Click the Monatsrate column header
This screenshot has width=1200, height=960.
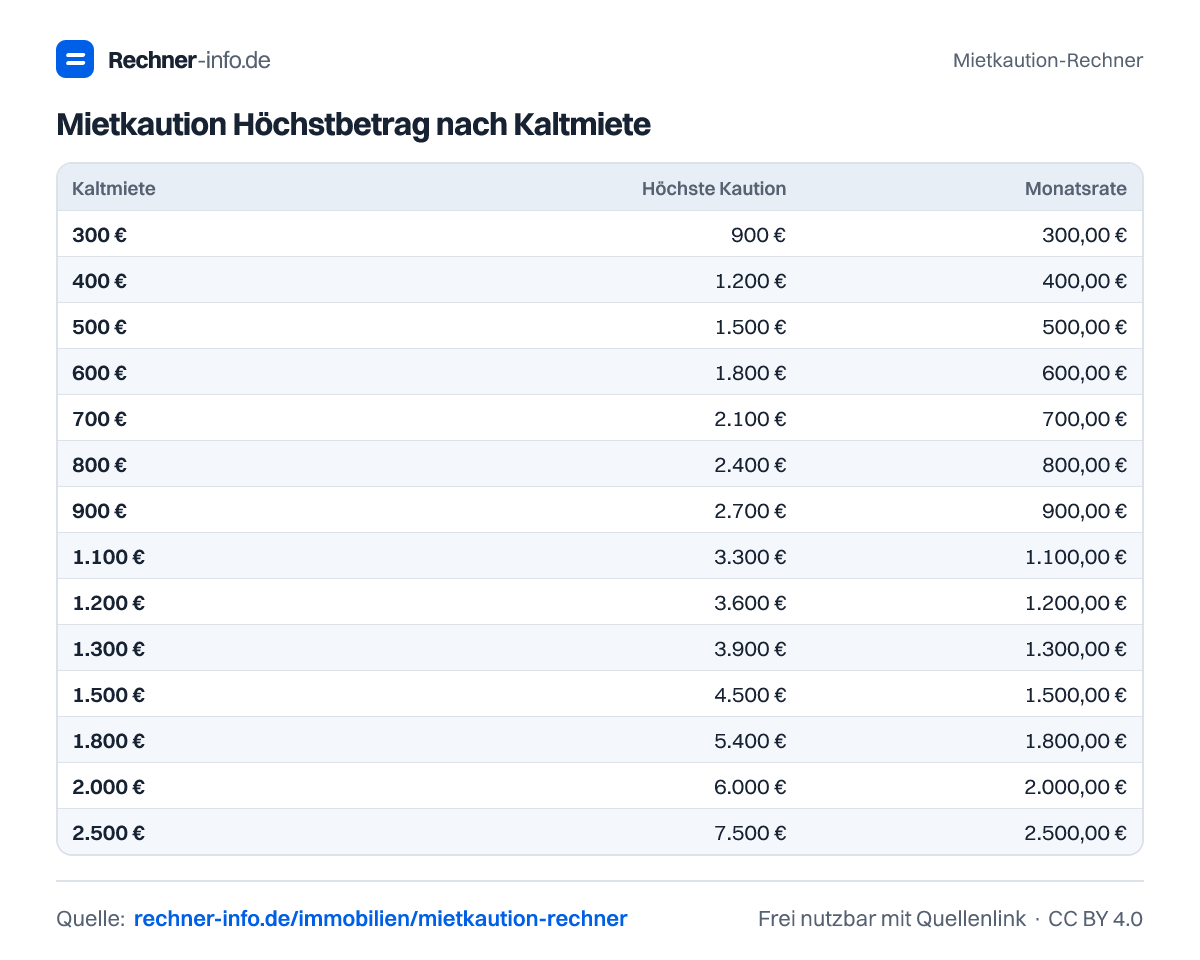(x=1076, y=188)
